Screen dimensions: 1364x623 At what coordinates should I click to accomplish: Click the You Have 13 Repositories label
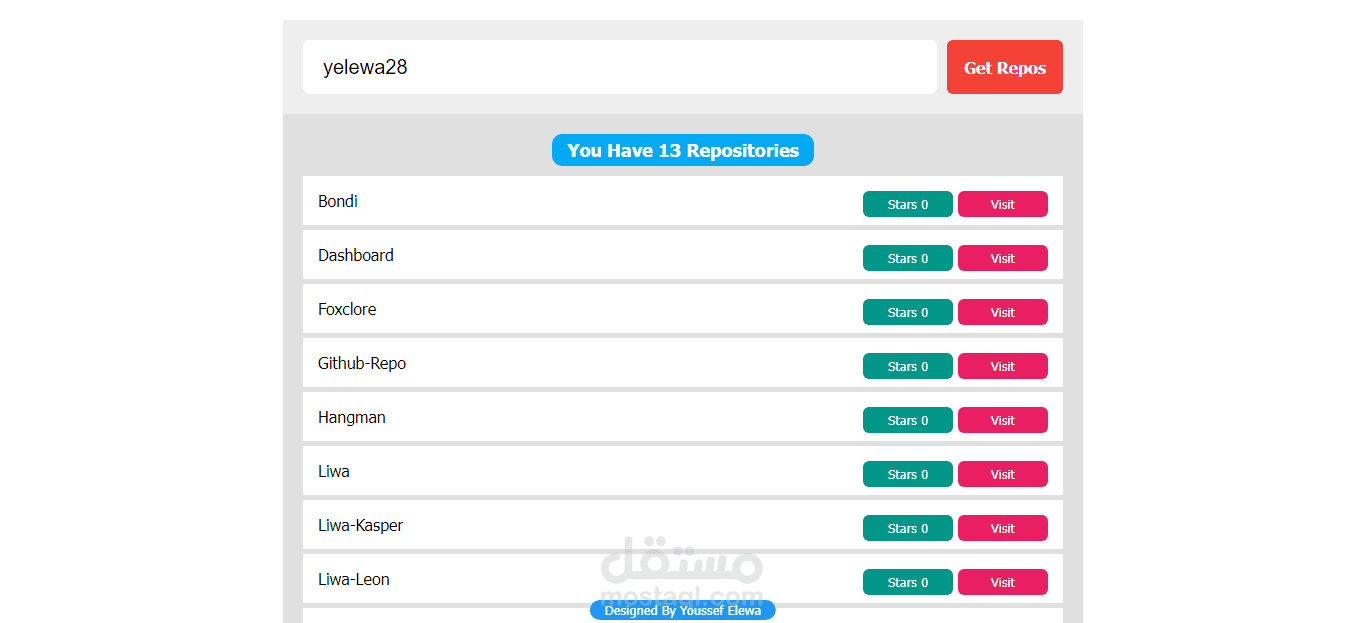point(682,150)
